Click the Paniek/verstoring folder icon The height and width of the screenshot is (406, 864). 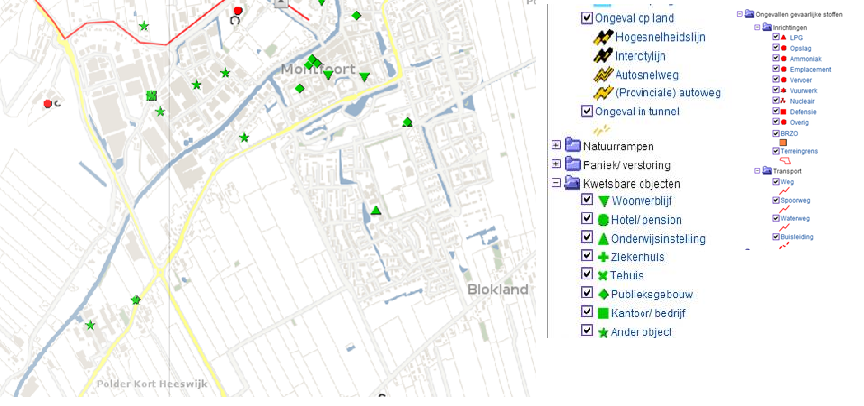pos(573,164)
